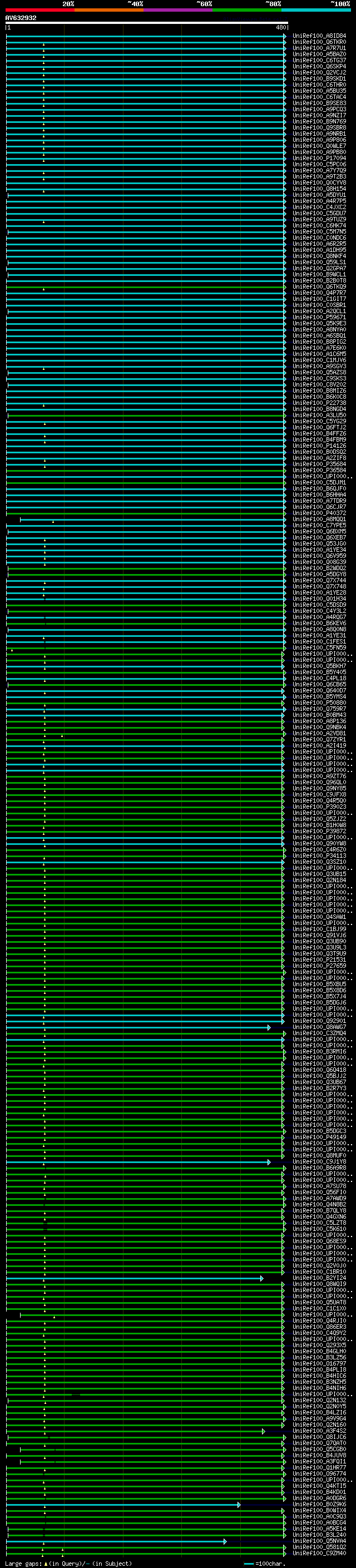Open hit UniRef100_A8MQQ1
The image size is (356, 1568).
coord(319,519)
